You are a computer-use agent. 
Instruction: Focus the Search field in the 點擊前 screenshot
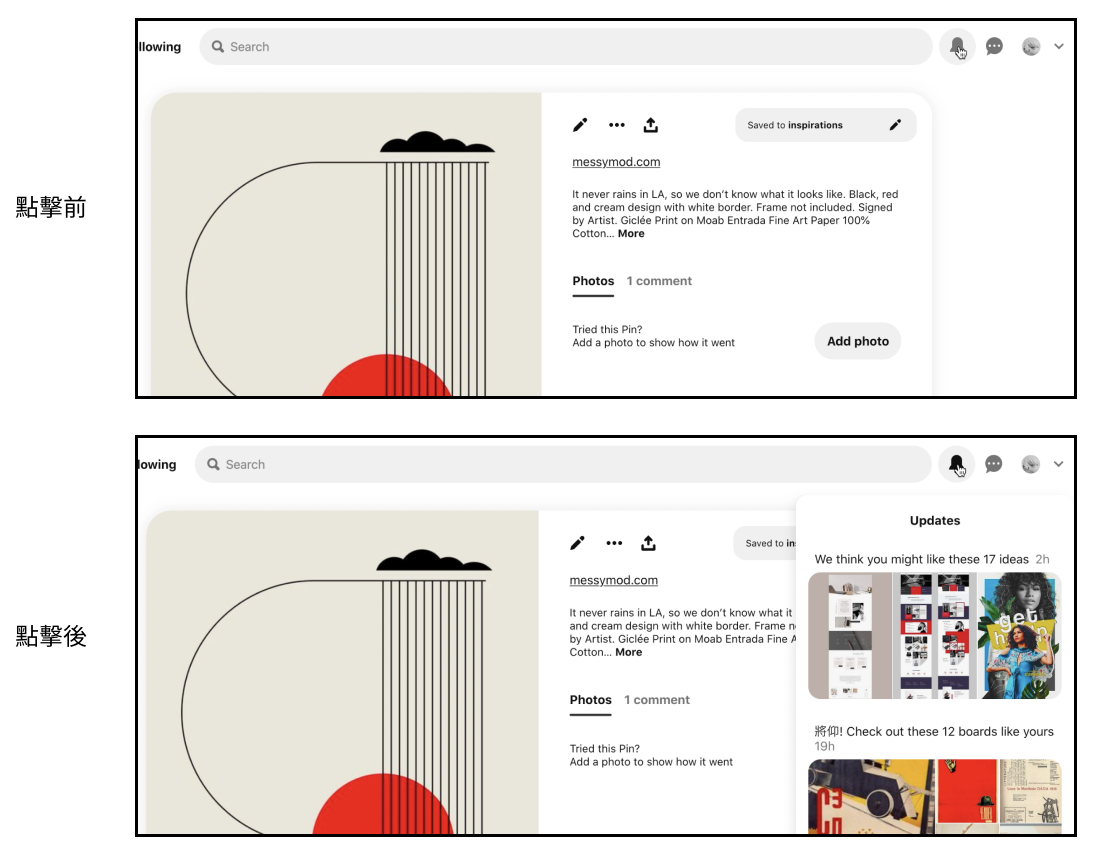coord(566,47)
